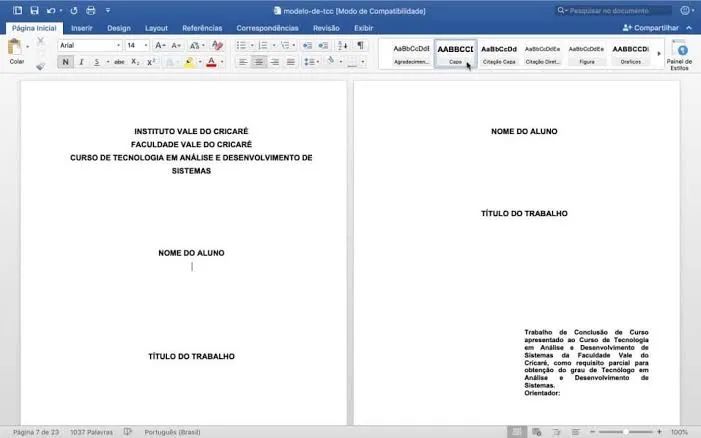Click the Save icon in title bar
Viewport: 701px width, 438px height.
coord(33,10)
